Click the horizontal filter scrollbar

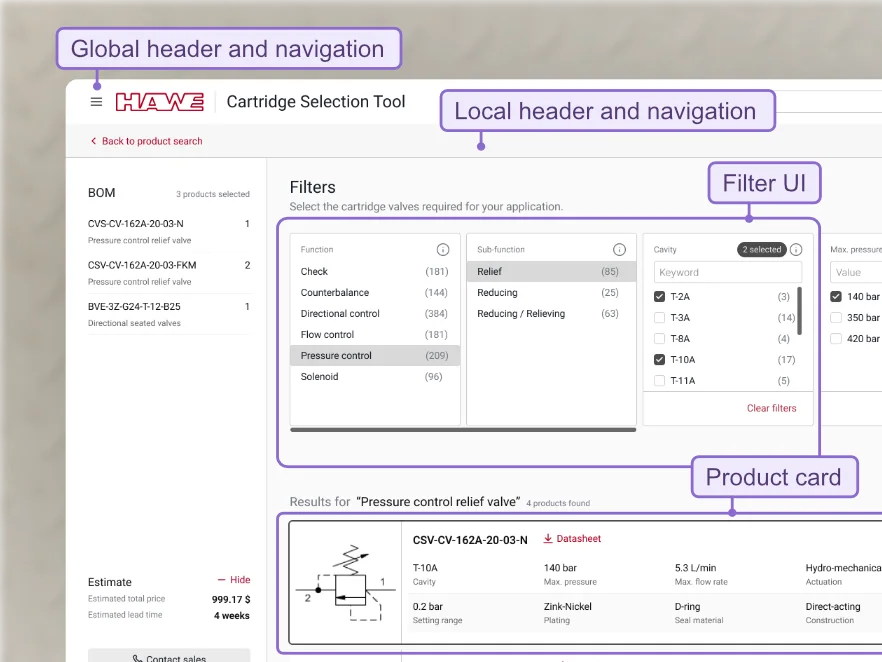point(463,430)
